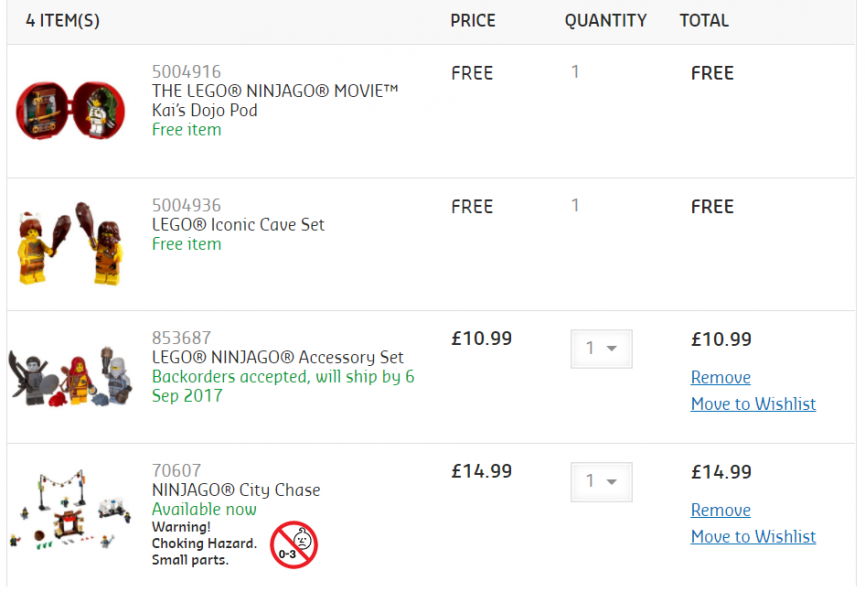Open LEGO NINJAGO Accessory Set product title
865x592 pixels.
(x=277, y=357)
